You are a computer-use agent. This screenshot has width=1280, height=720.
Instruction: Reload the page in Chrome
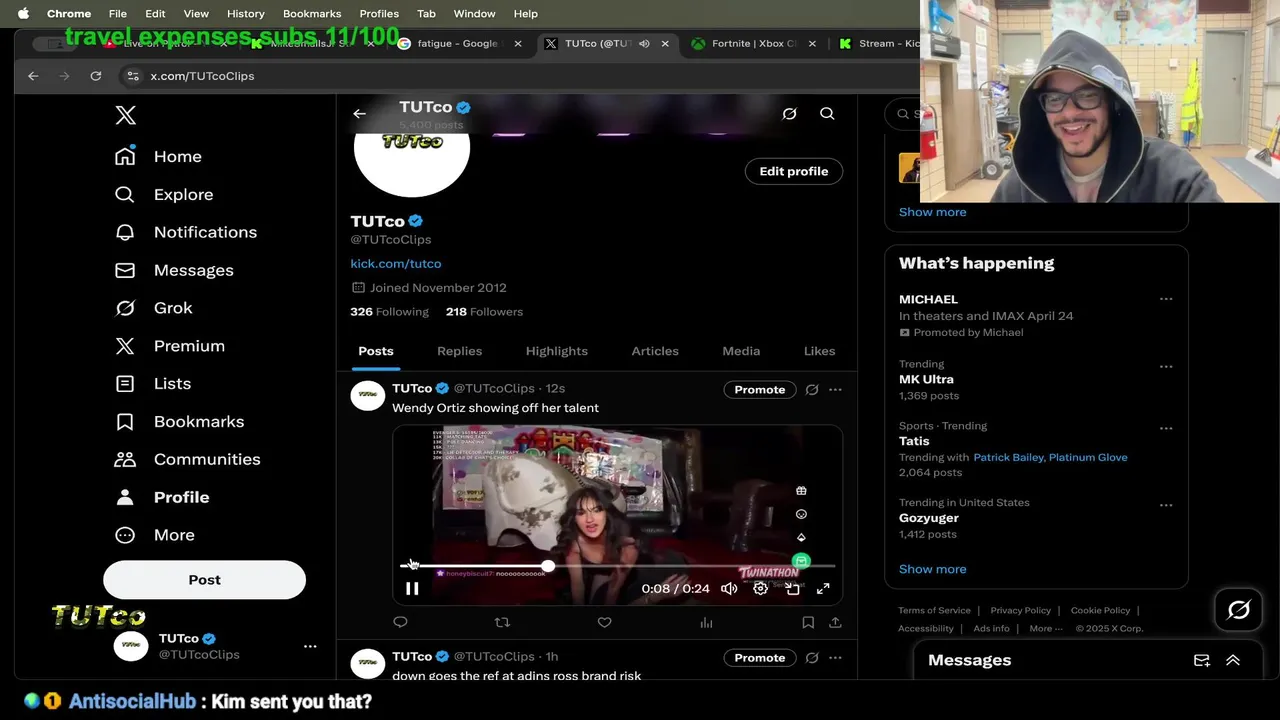point(96,76)
